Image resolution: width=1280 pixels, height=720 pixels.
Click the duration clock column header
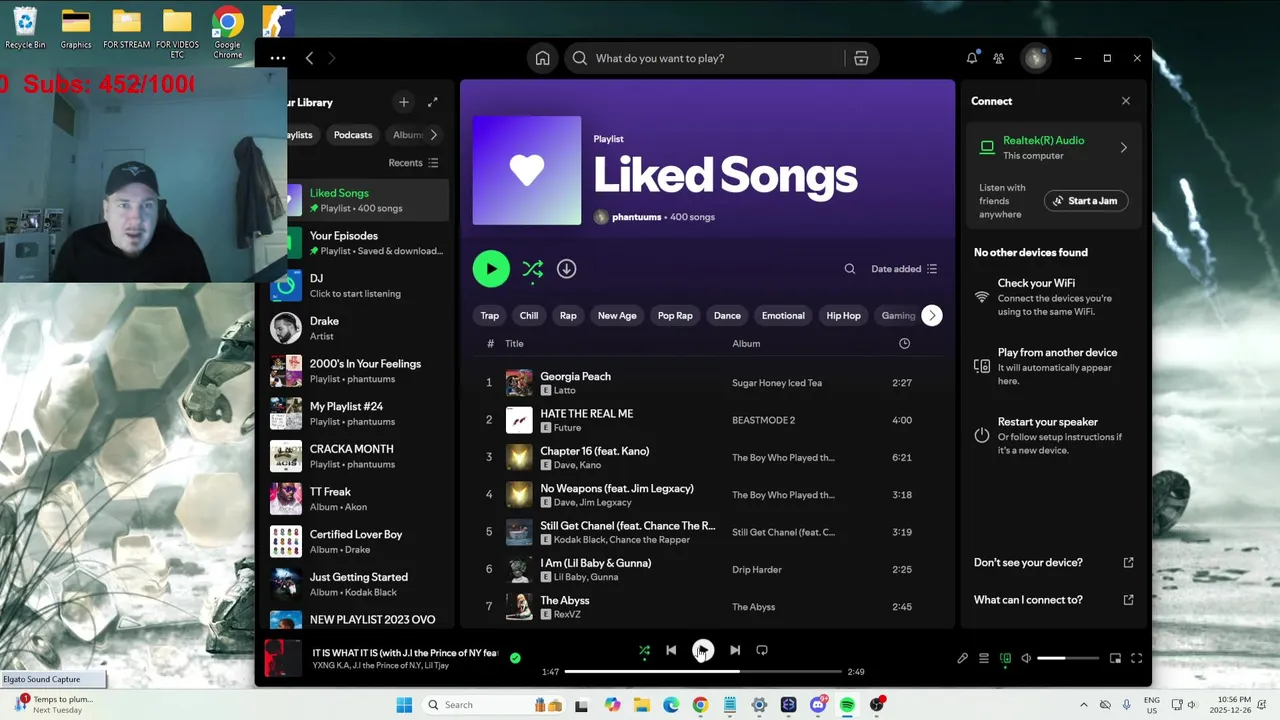point(904,343)
